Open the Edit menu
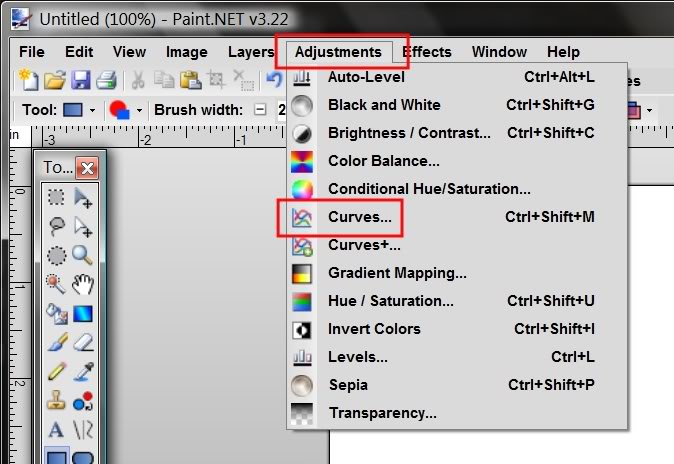674x464 pixels. [x=79, y=52]
